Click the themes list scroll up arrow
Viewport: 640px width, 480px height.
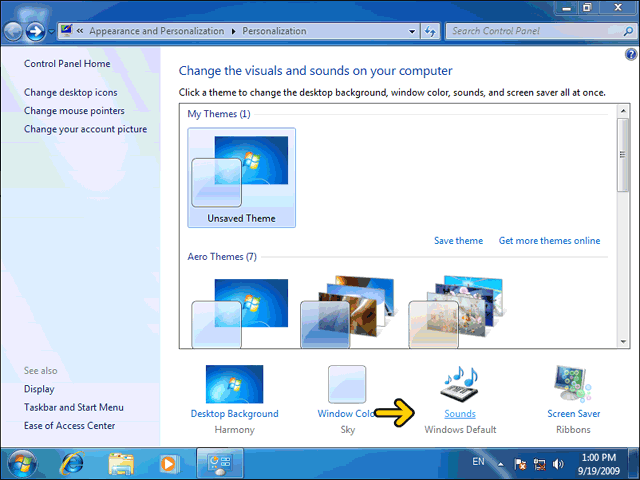click(x=623, y=111)
